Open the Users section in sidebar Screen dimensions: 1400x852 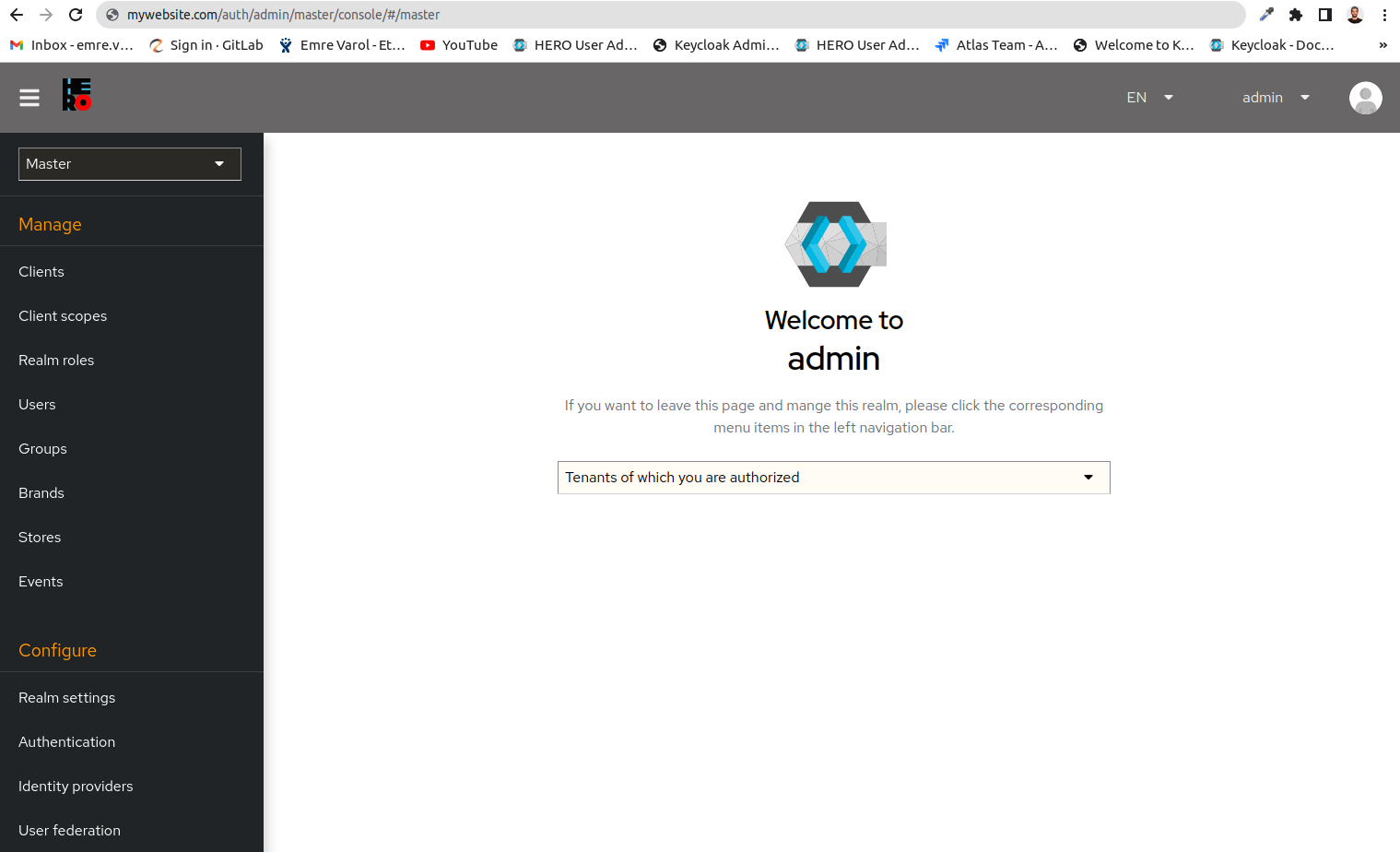click(37, 404)
